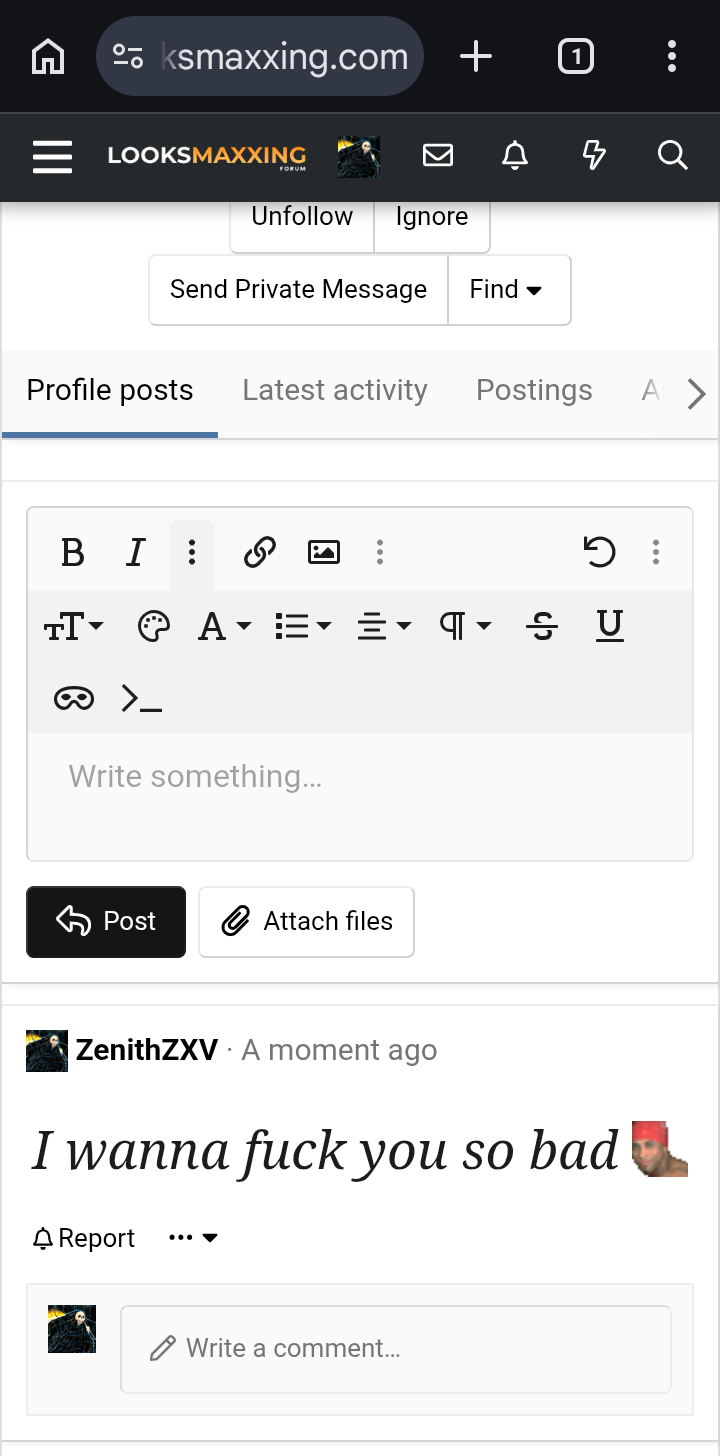Open the list type dropdown
Screen dimensions: 720x1456
[302, 627]
